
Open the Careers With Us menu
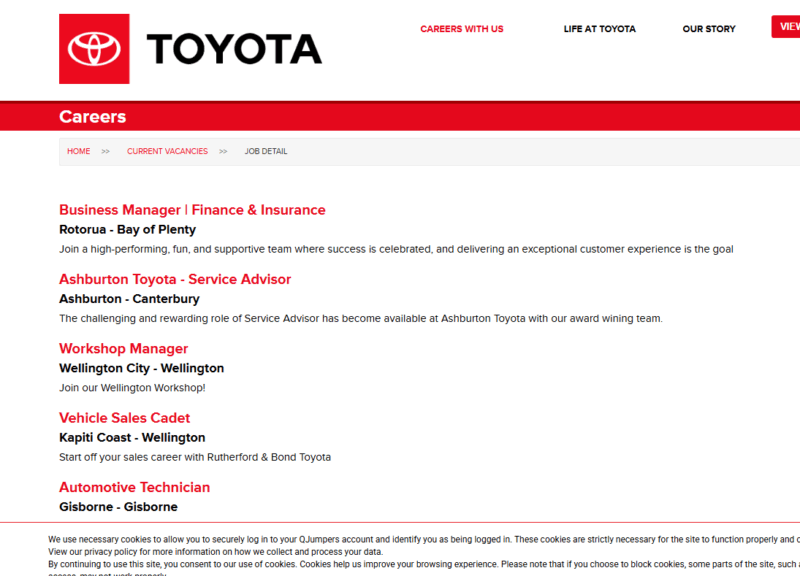coord(462,29)
